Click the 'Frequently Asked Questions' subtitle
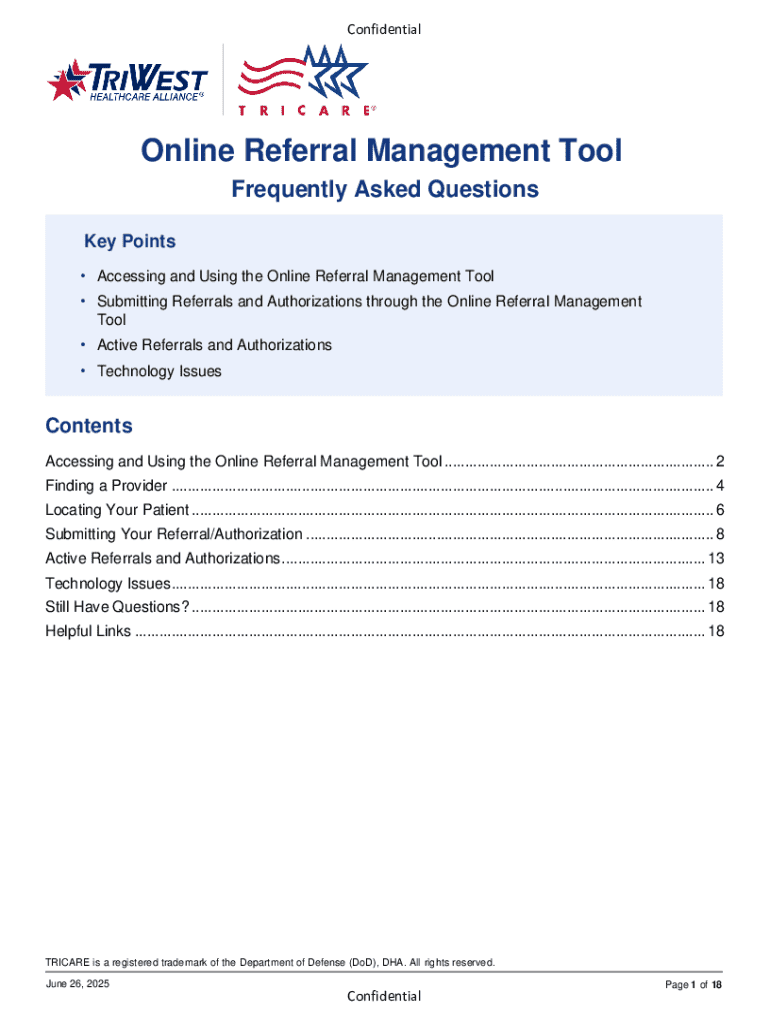This screenshot has height=1024, width=770. pos(385,190)
